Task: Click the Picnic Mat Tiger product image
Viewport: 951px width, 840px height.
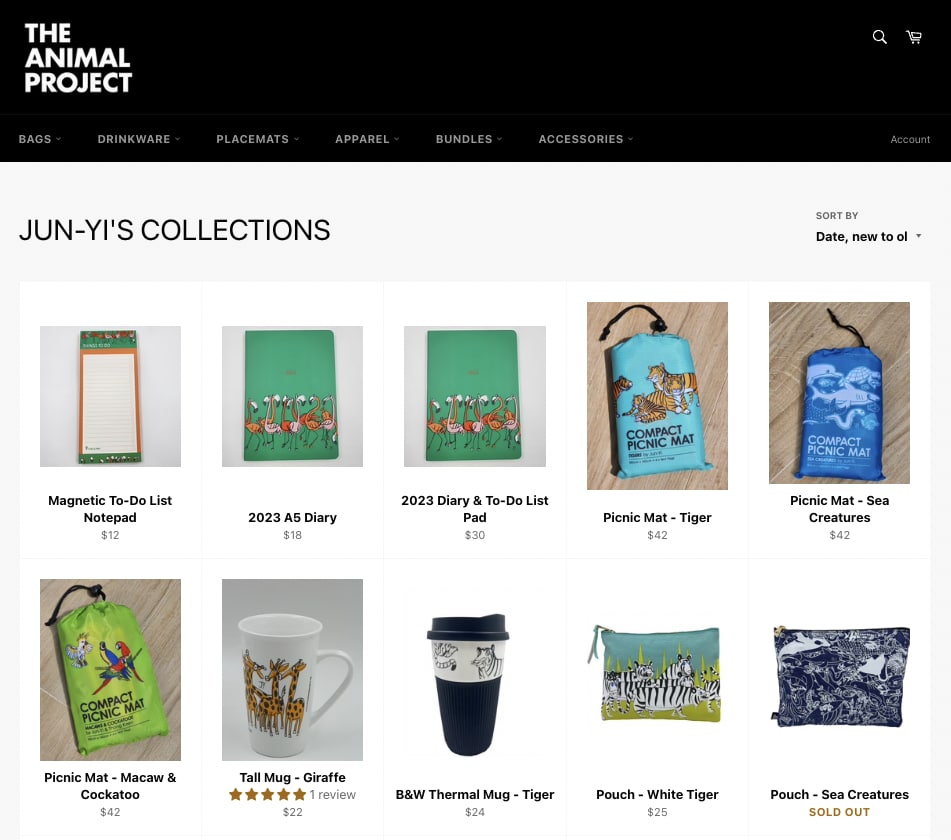Action: pyautogui.click(x=657, y=396)
